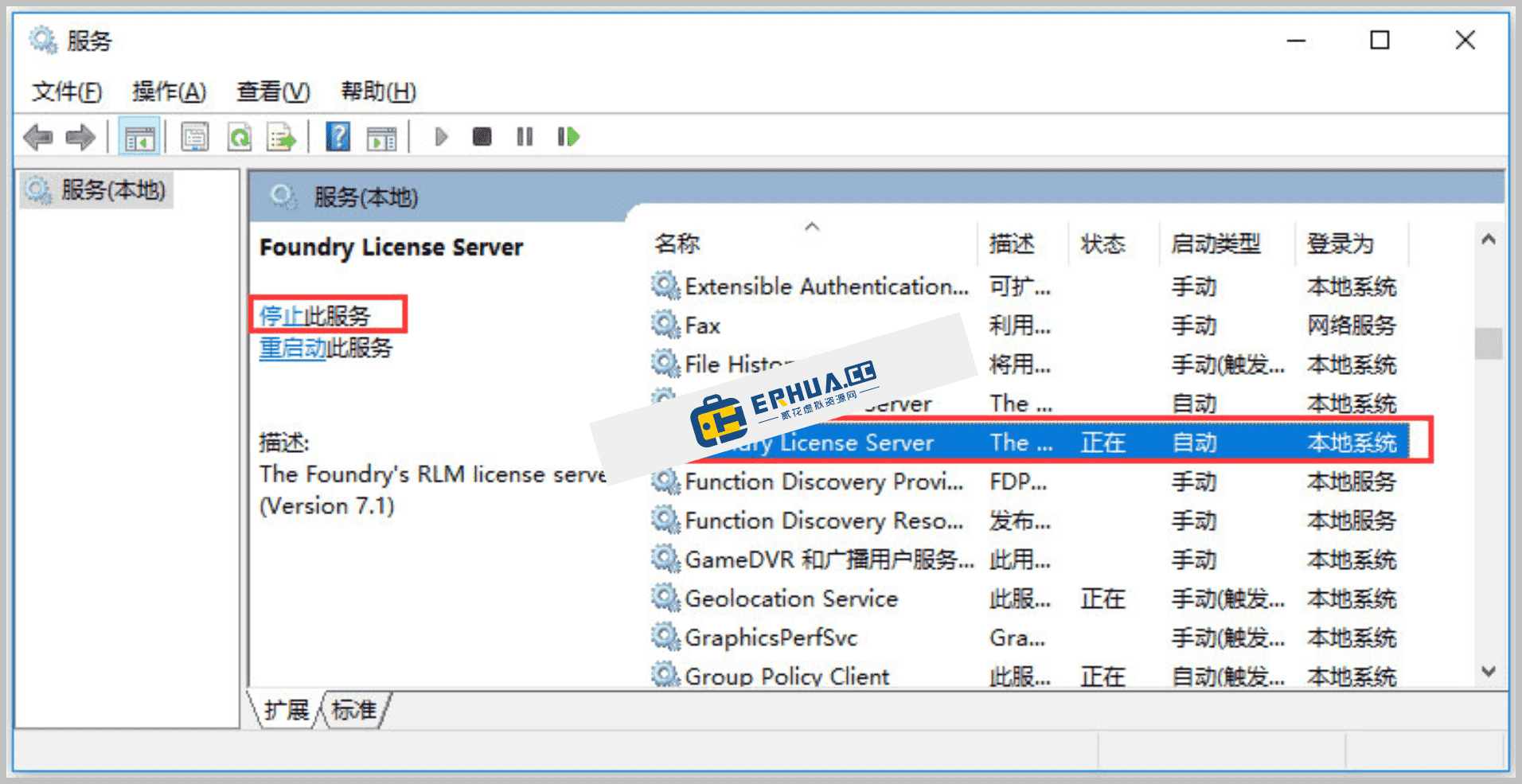Minimize the 服务 window
The height and width of the screenshot is (784, 1522).
coord(1297,40)
